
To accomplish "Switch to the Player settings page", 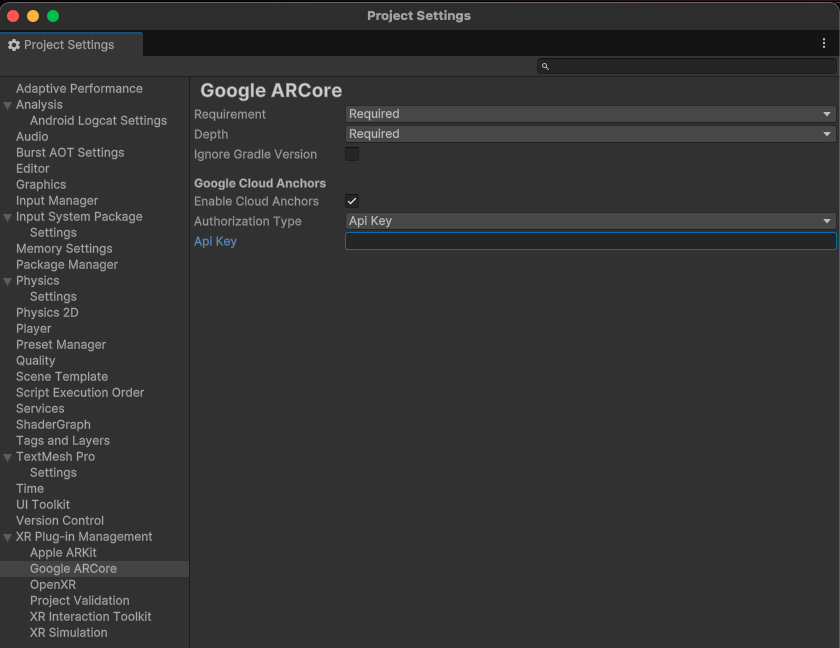I will pyautogui.click(x=33, y=328).
